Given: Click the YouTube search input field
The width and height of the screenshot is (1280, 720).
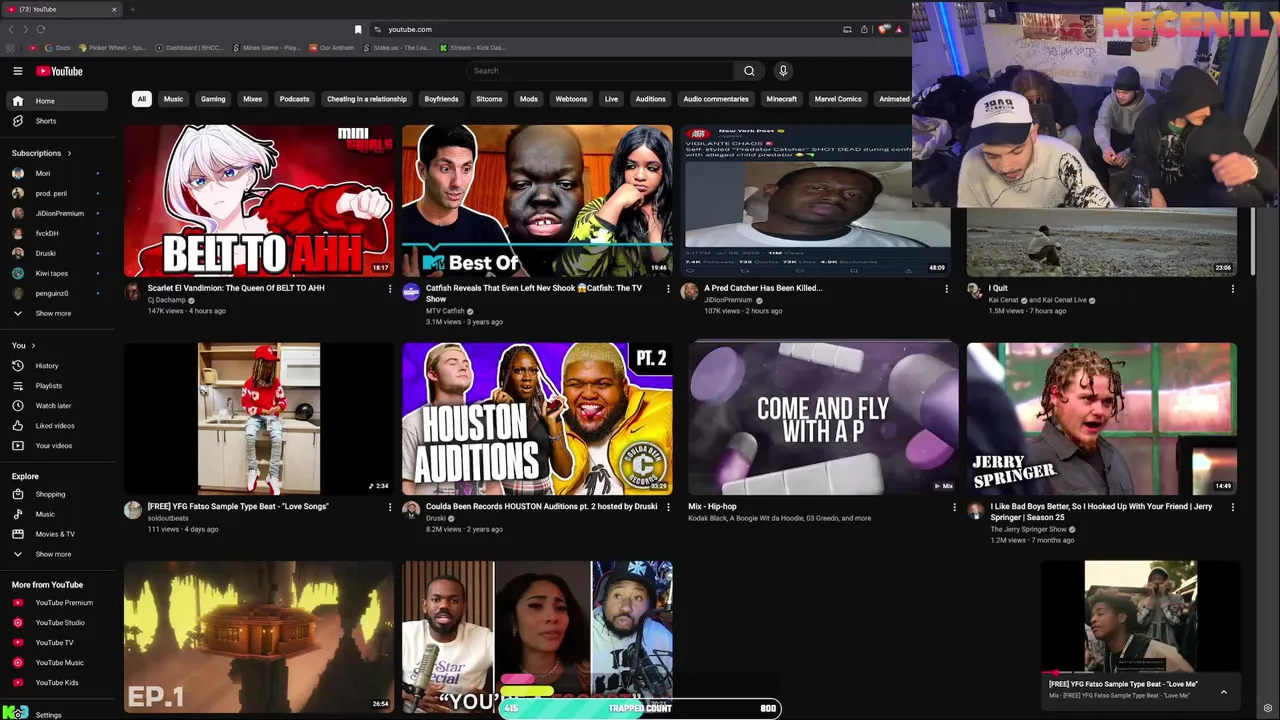Looking at the screenshot, I should (600, 71).
